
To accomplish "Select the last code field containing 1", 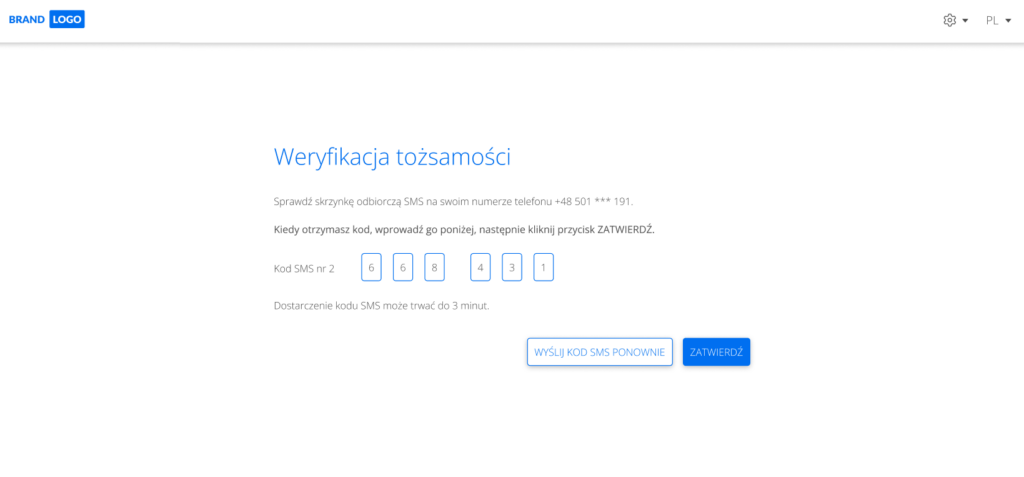I will click(543, 268).
